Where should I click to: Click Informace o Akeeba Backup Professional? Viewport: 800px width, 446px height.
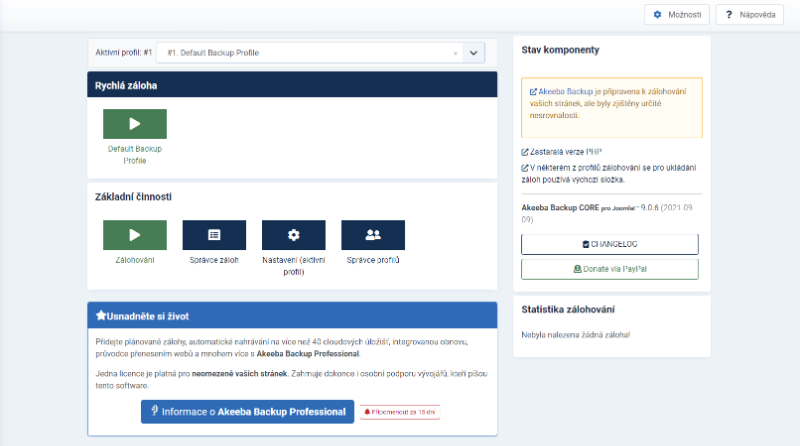(247, 411)
